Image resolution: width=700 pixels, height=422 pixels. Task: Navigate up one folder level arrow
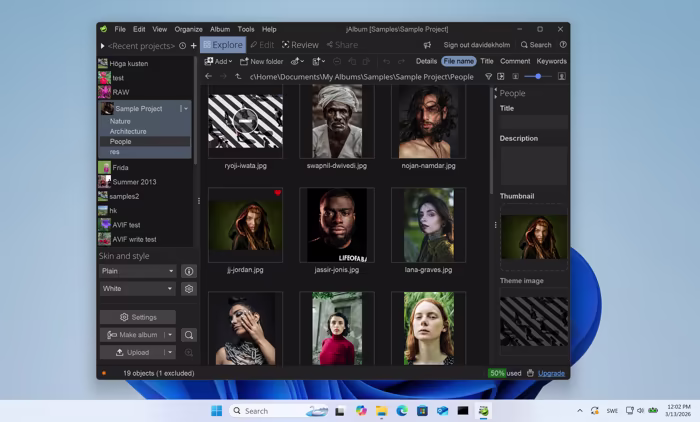click(238, 76)
